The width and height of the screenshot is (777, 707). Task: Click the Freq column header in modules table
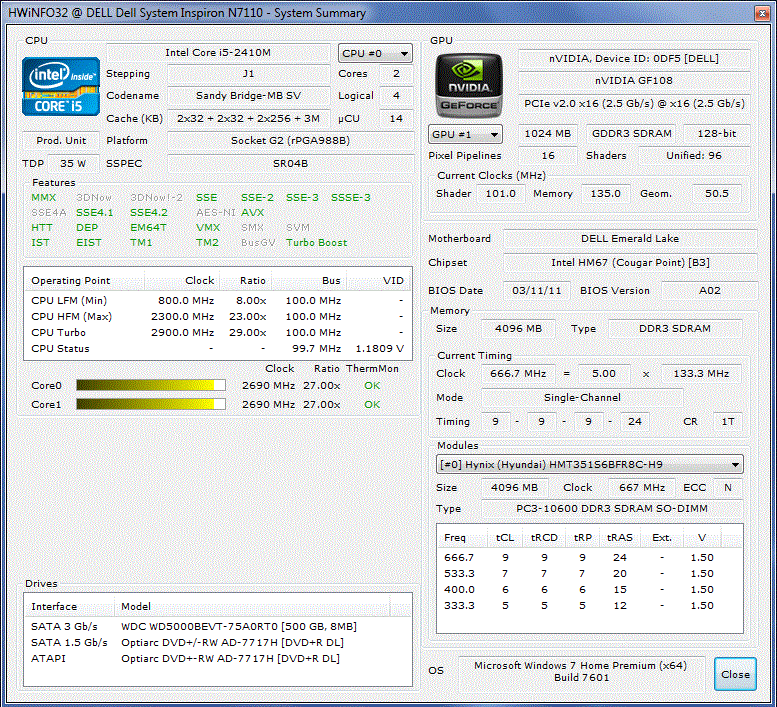click(x=462, y=538)
